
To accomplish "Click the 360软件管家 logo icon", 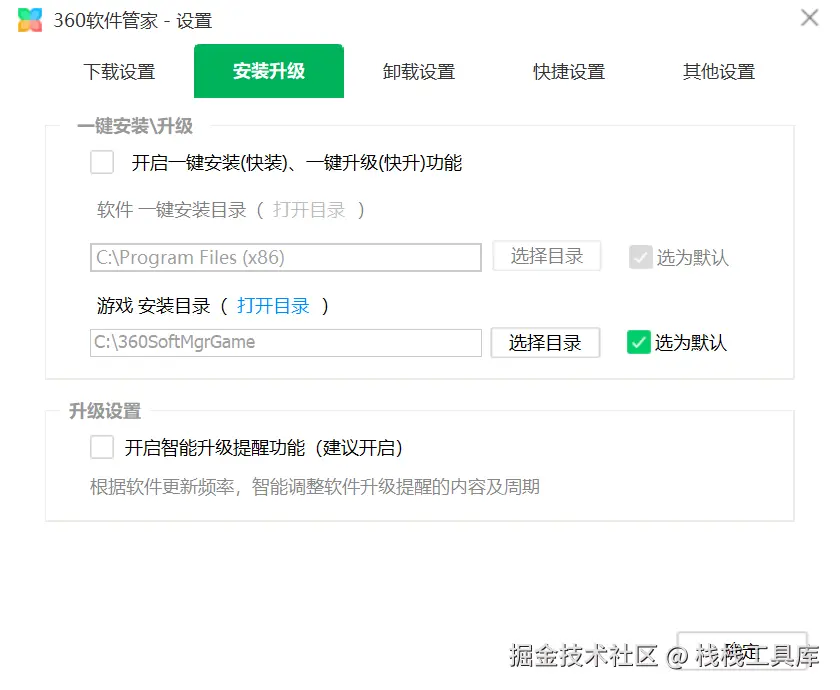I will pyautogui.click(x=29, y=20).
